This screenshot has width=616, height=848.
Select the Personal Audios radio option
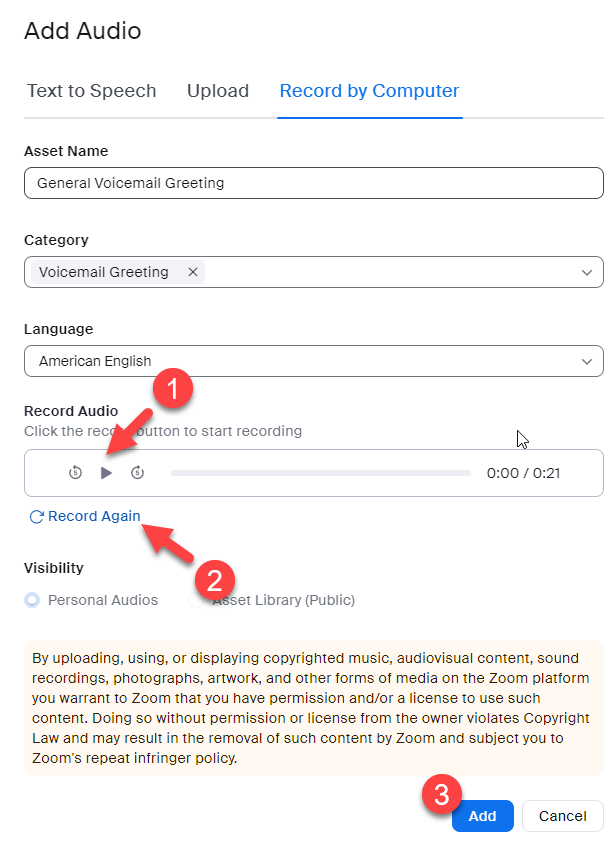coord(33,600)
